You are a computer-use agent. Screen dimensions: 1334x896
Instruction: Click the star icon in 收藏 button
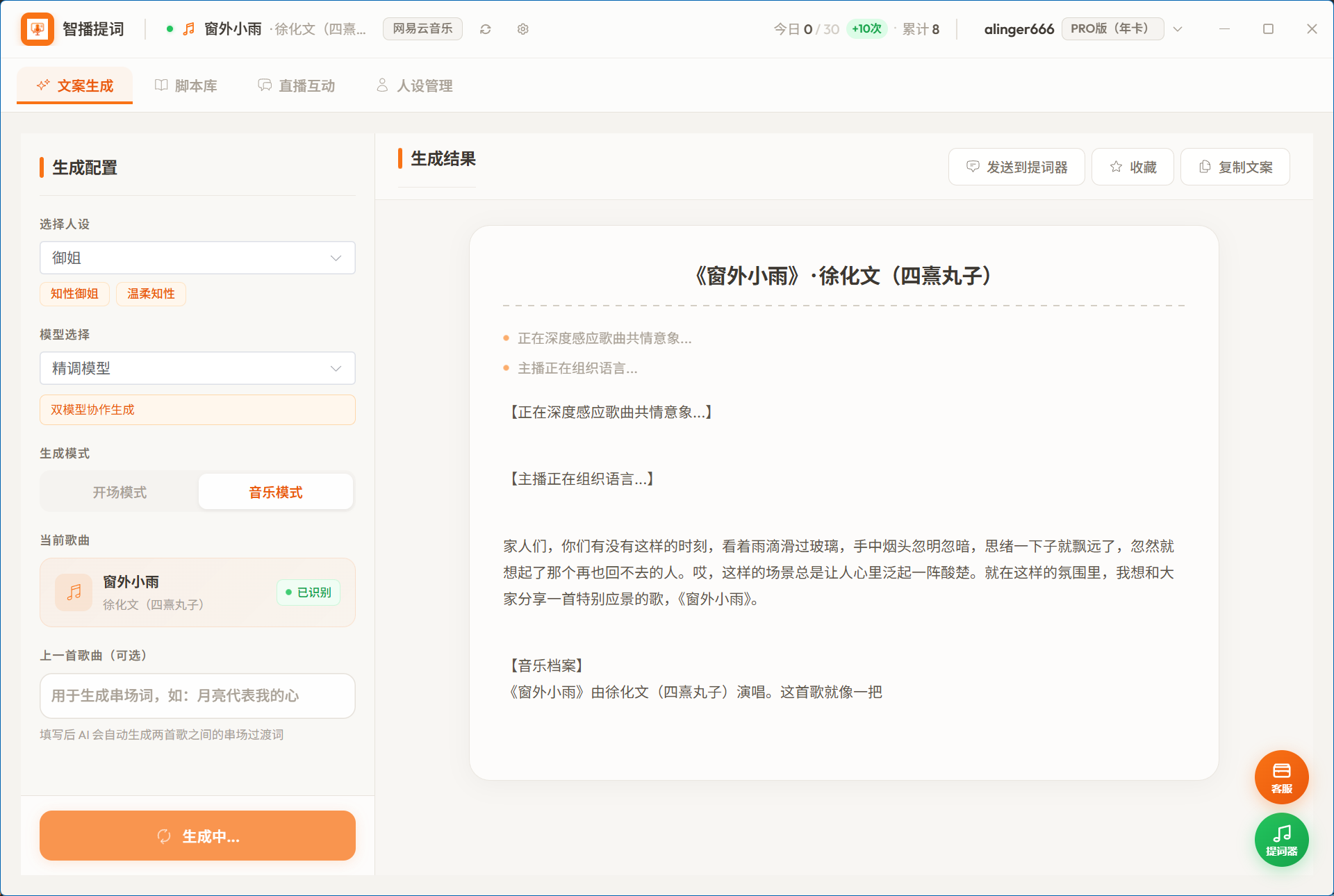coord(1116,167)
